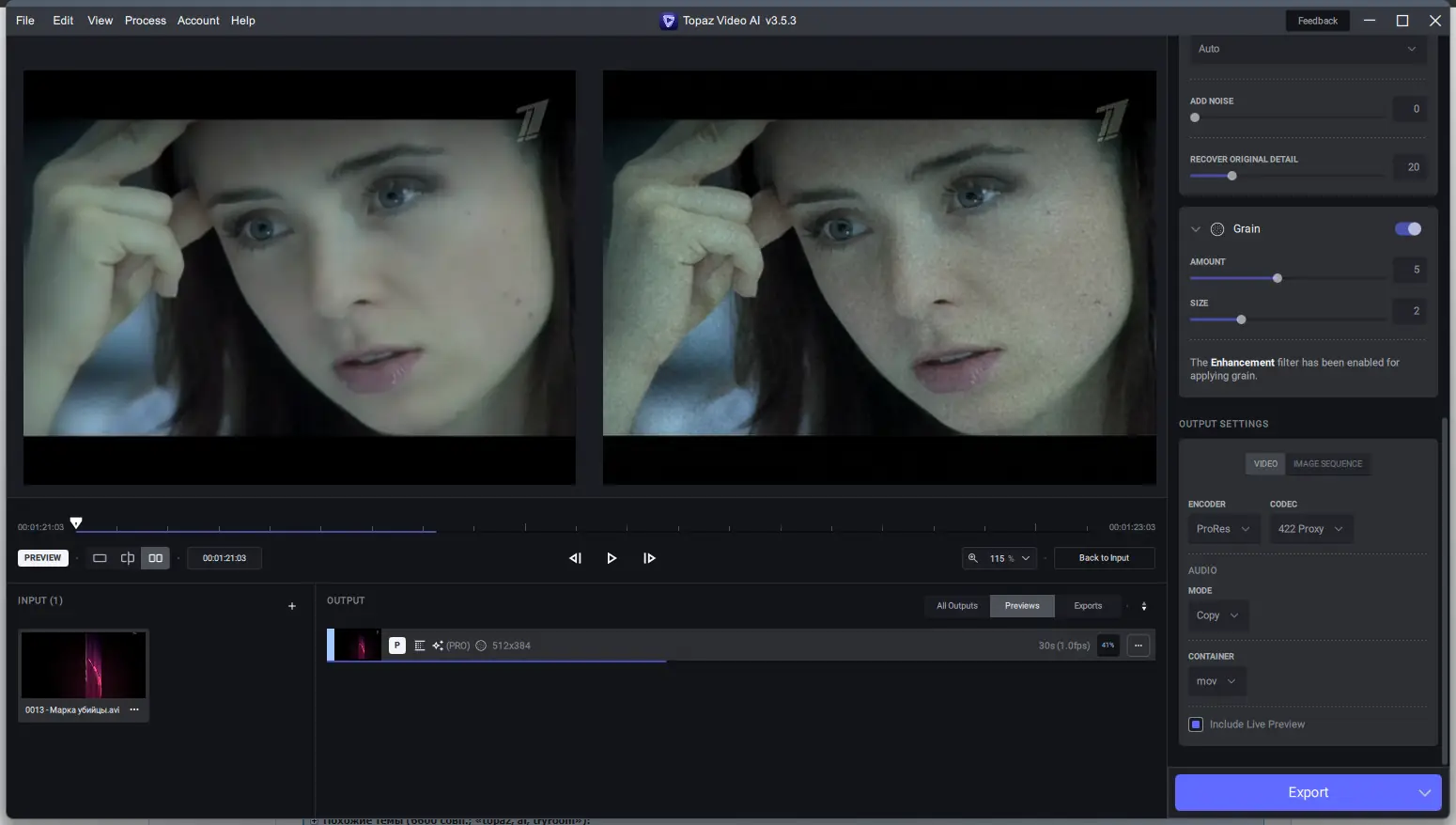Switch to split view comparison icon

pyautogui.click(x=128, y=558)
